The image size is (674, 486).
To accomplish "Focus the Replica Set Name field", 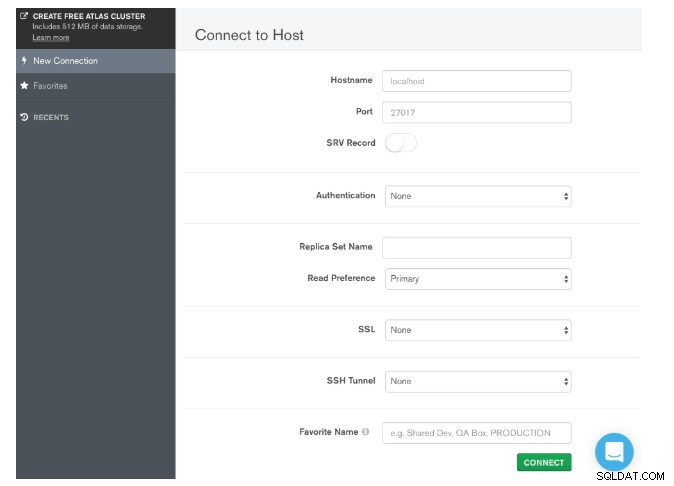I will tap(477, 248).
